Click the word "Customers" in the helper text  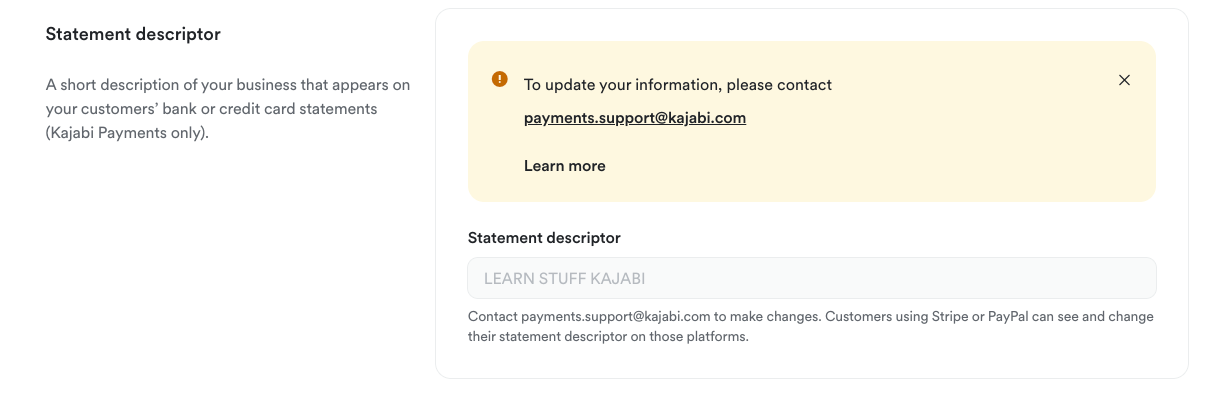point(860,317)
